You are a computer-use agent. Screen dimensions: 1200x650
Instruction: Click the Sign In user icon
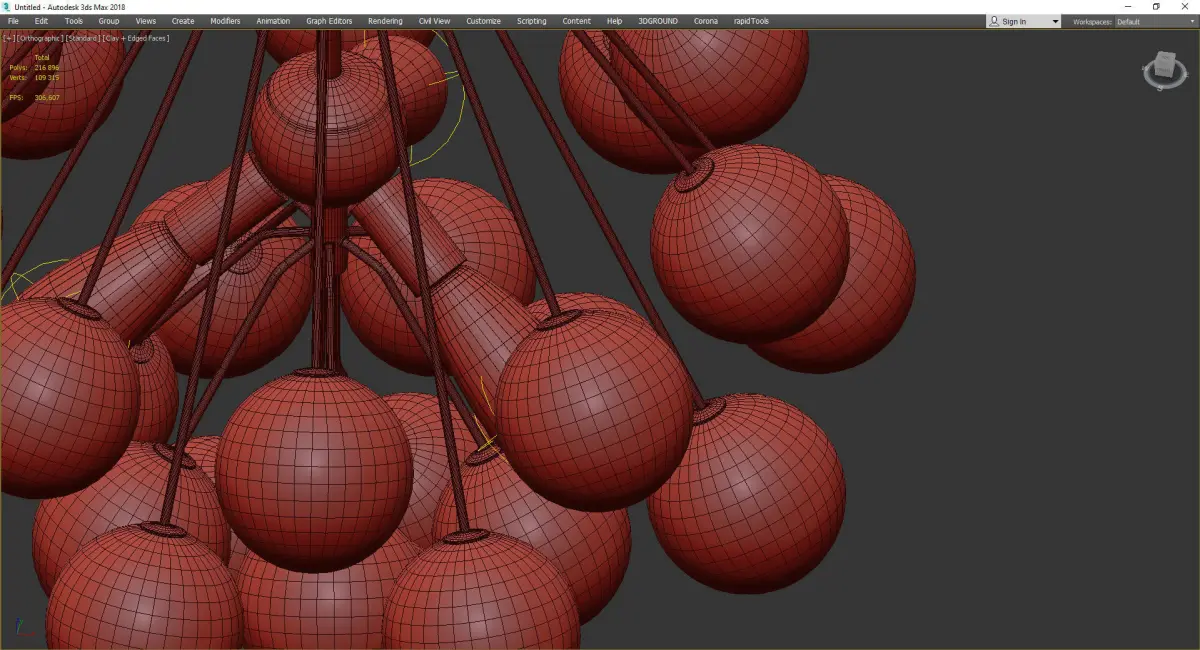coord(994,21)
